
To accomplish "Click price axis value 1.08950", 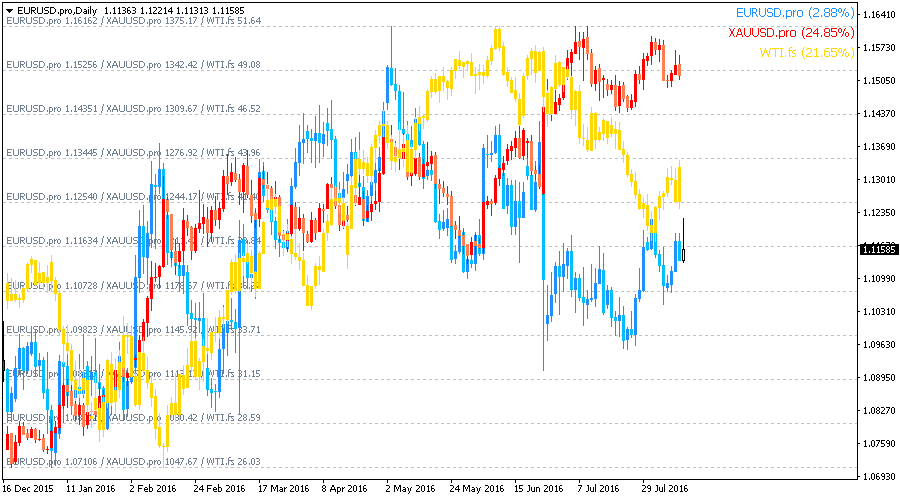I will click(x=879, y=378).
